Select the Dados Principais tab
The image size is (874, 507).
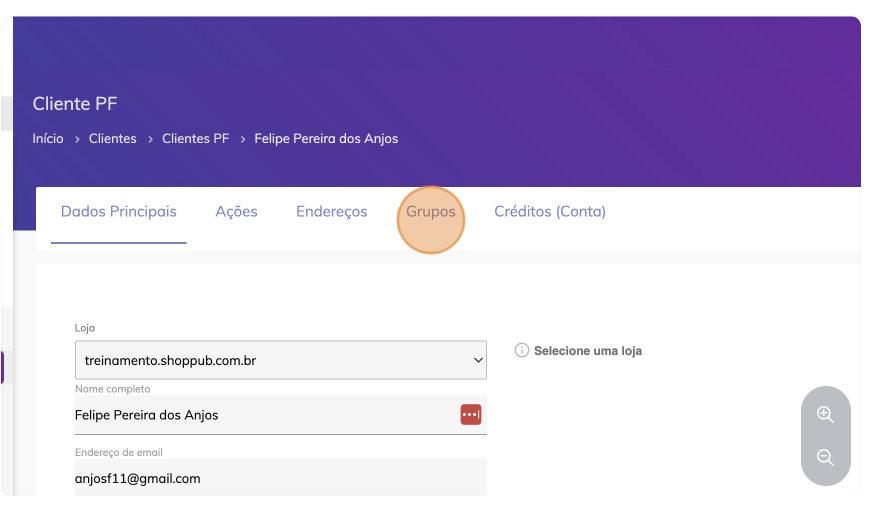[119, 212]
